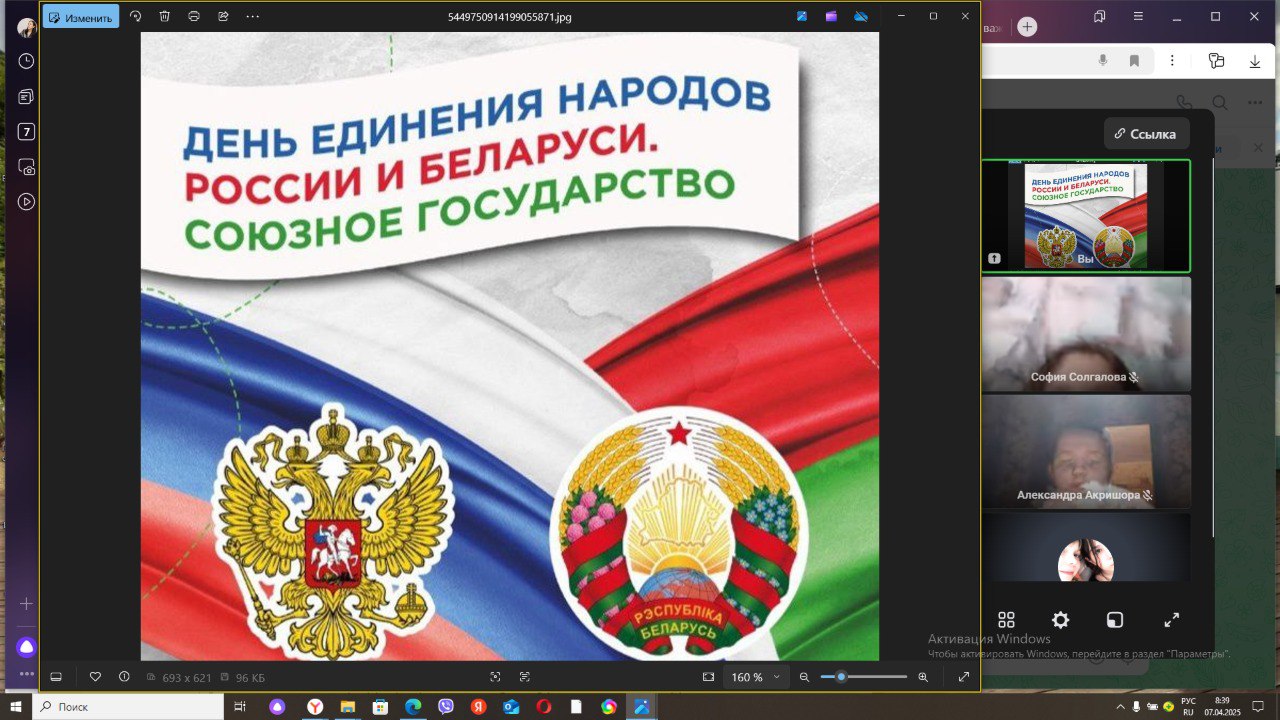The width and height of the screenshot is (1280, 720).
Task: Open the notification center icon
Action: [1258, 707]
